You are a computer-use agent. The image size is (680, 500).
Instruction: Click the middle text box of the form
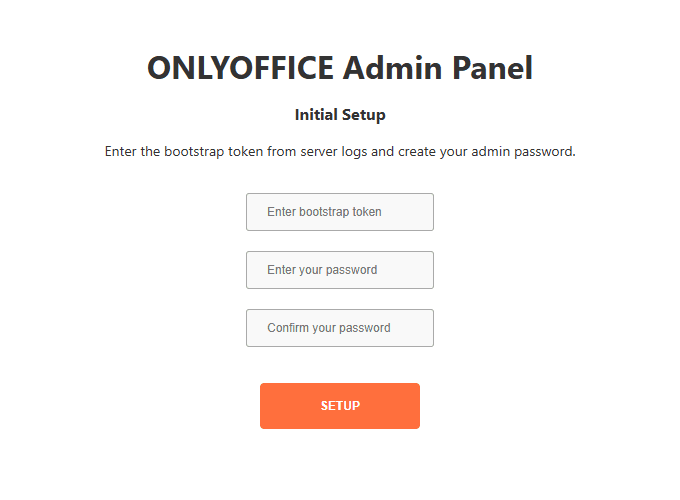tap(340, 270)
